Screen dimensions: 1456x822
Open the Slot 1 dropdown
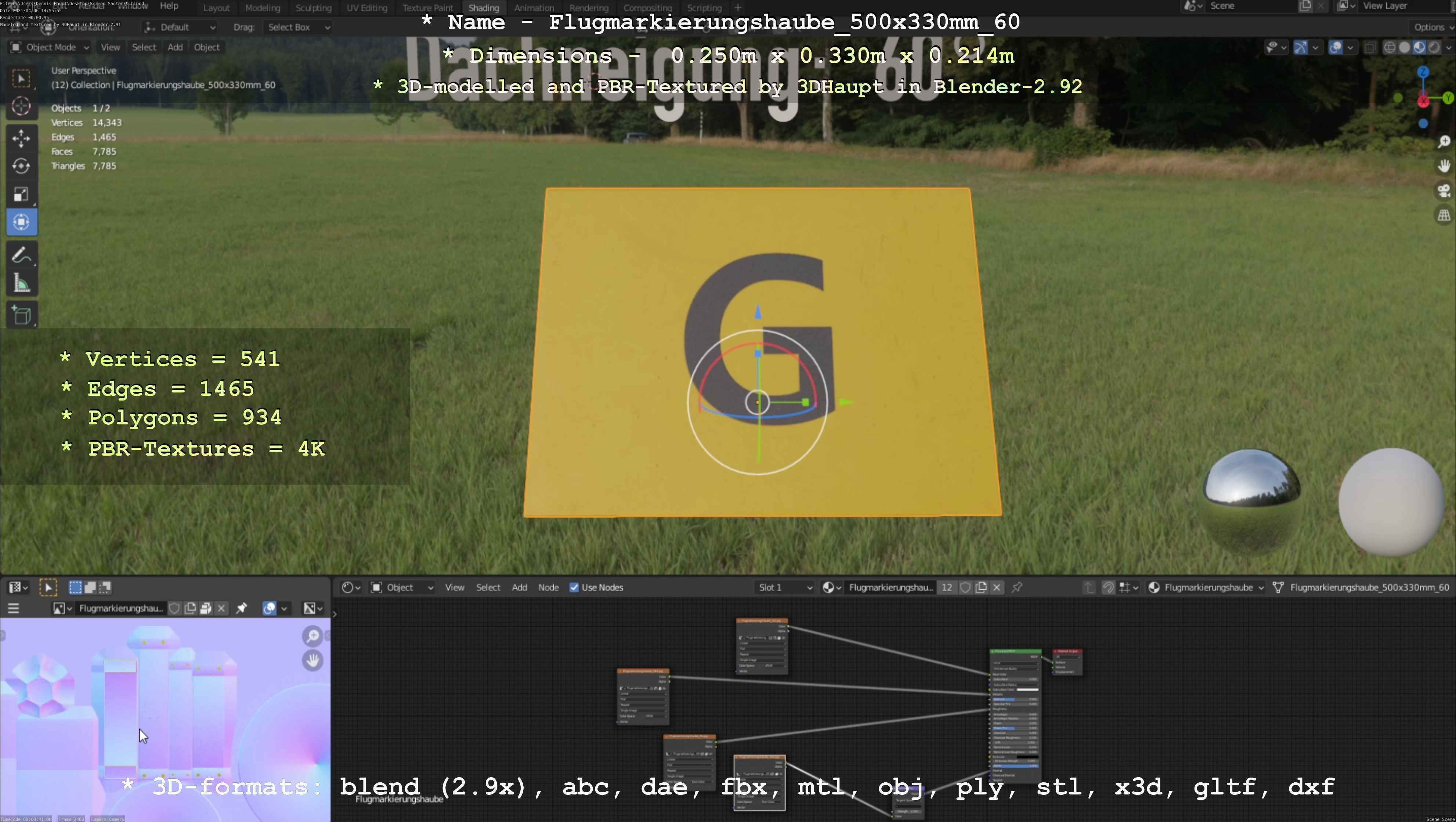[x=784, y=587]
